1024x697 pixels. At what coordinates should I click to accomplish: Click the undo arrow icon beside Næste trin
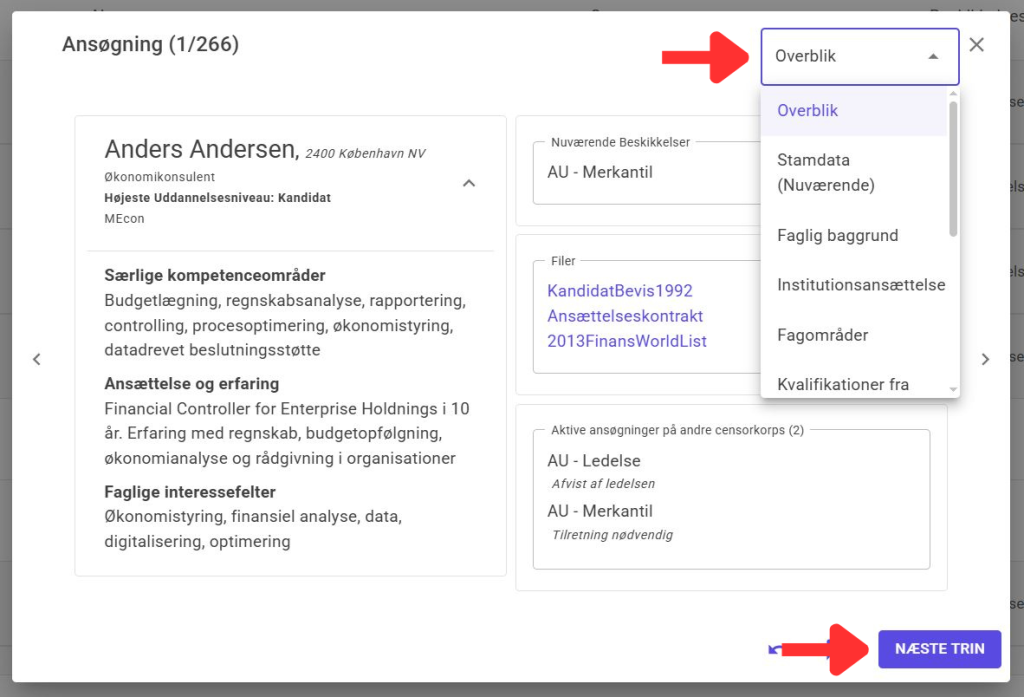773,649
